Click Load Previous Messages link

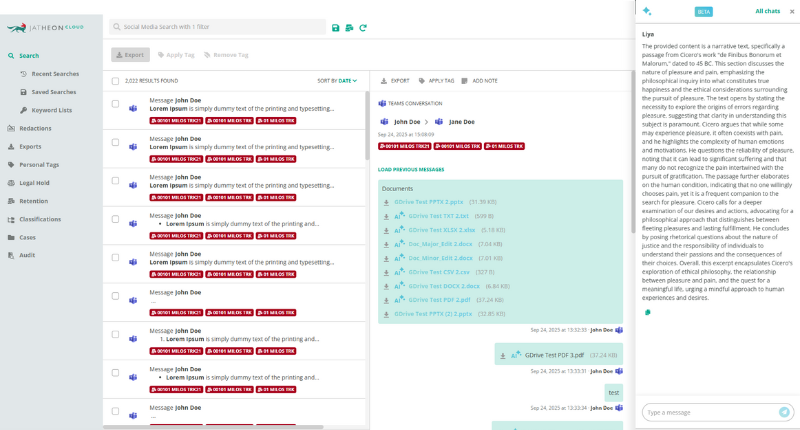click(411, 169)
